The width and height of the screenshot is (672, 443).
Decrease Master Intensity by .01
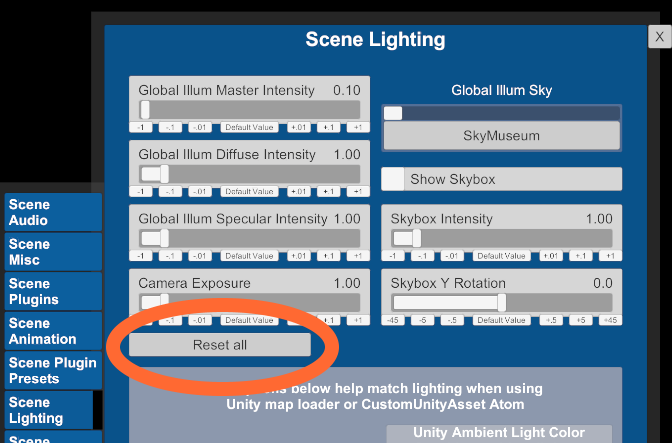coord(200,127)
